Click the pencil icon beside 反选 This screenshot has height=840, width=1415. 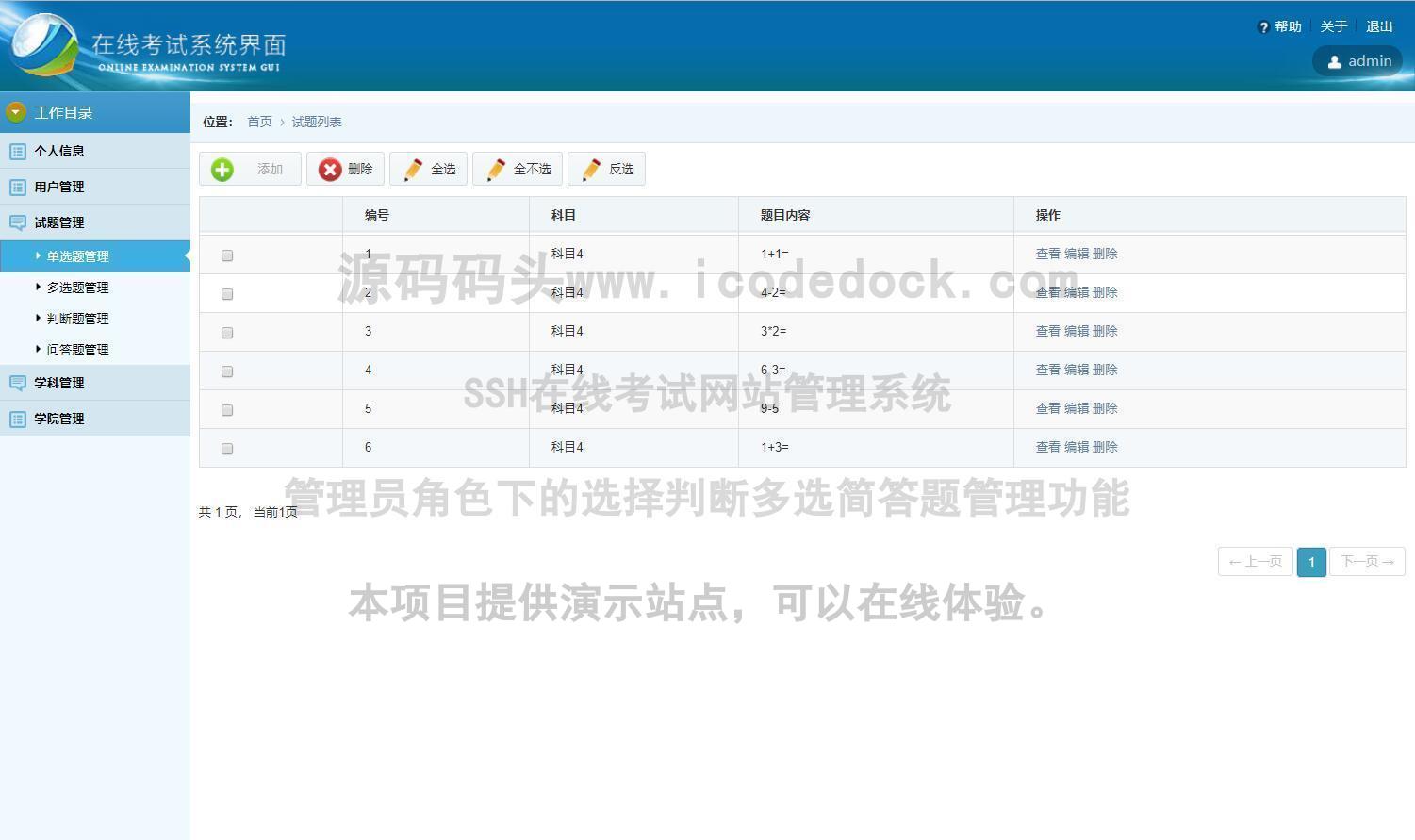(x=590, y=170)
